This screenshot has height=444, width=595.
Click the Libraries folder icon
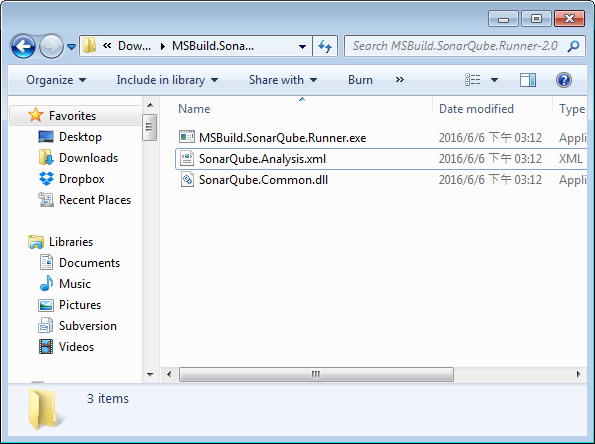coord(36,242)
